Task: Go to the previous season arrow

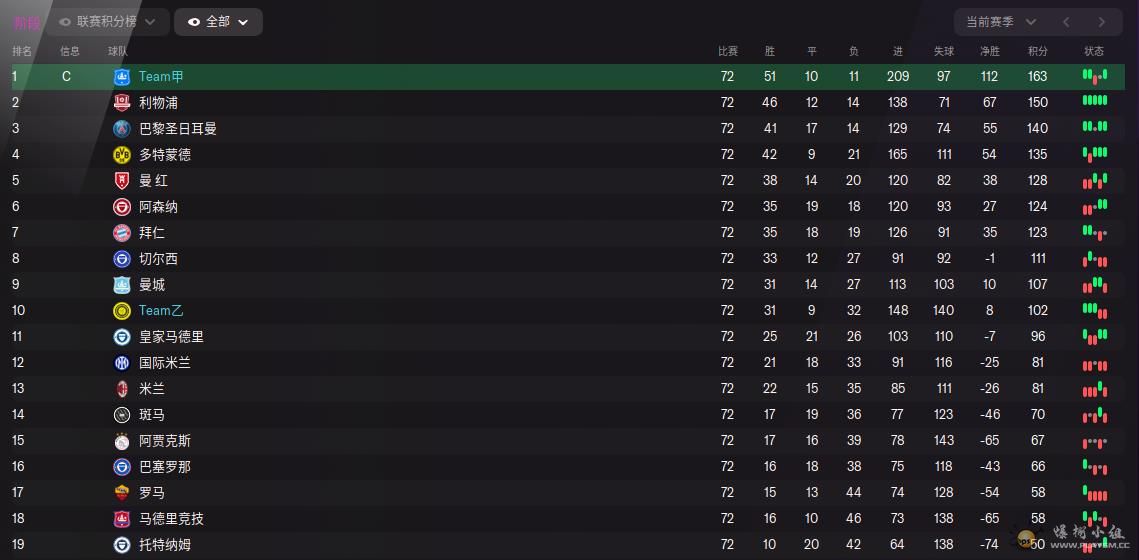Action: (1066, 22)
